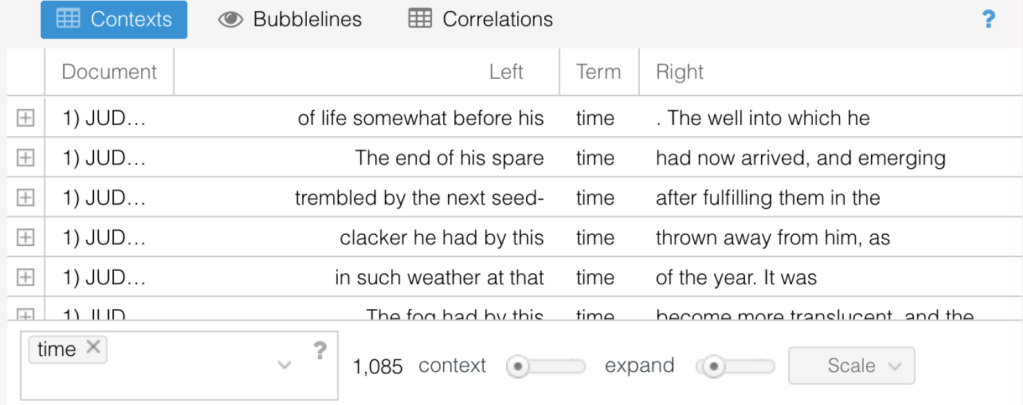The height and width of the screenshot is (405, 1023).
Task: Sort by the Right column header
Action: [x=680, y=72]
